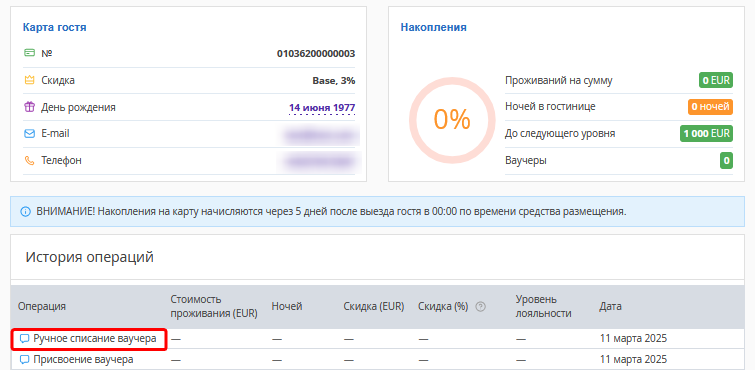Click the 1 000 EUR next level badge
Viewport: 755px width, 370px height.
tap(706, 133)
